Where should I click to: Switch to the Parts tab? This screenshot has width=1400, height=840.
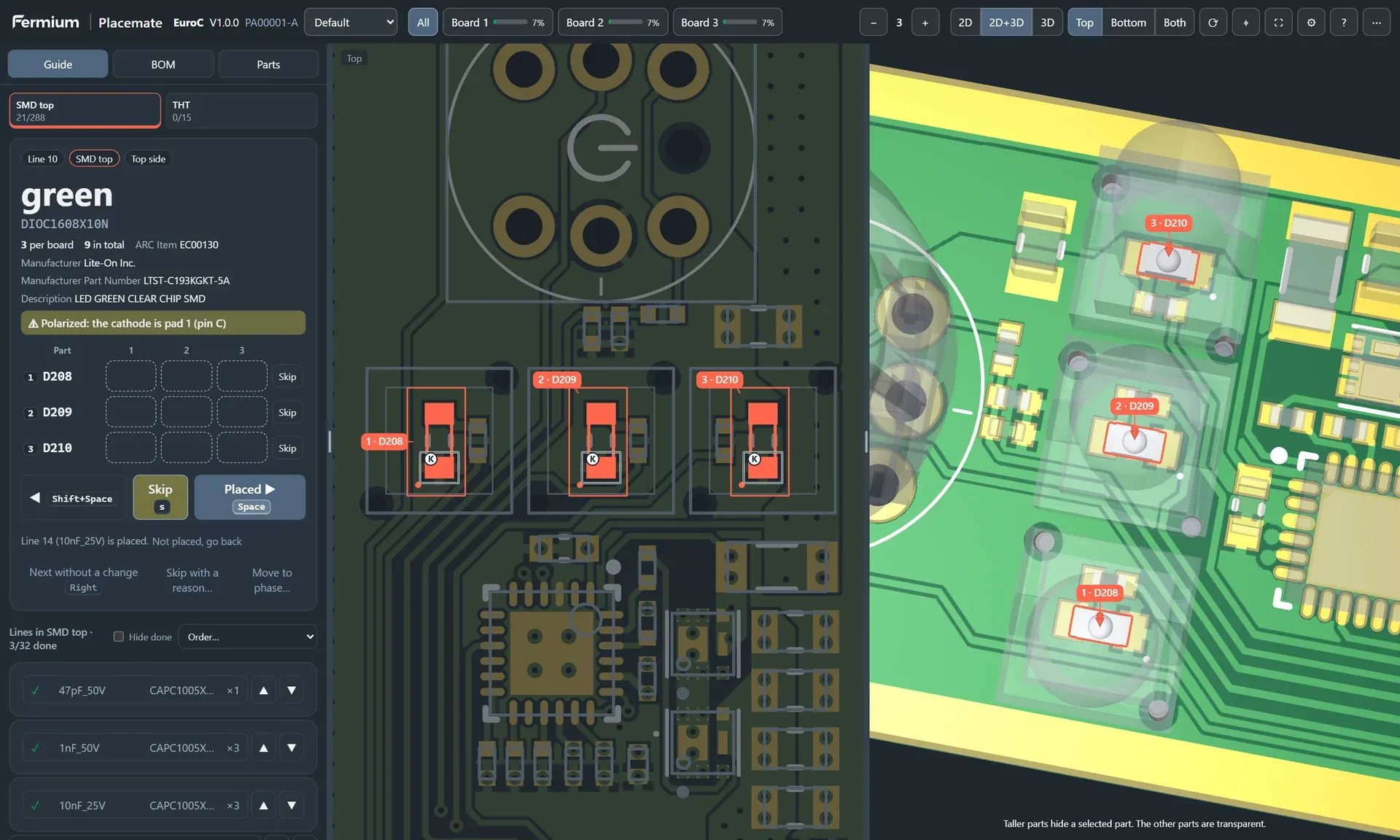pos(268,64)
